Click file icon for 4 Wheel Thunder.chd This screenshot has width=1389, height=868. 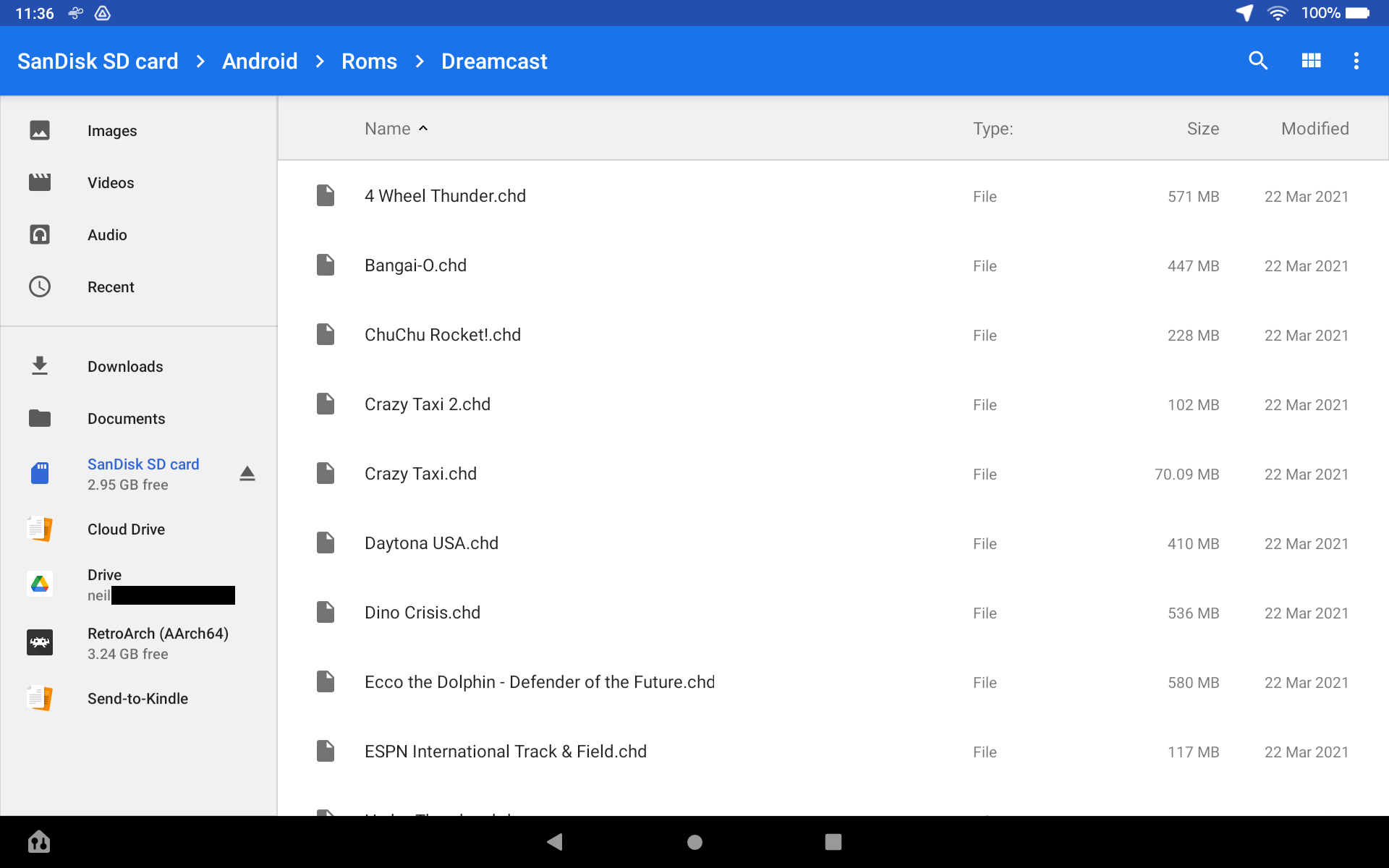pos(326,196)
